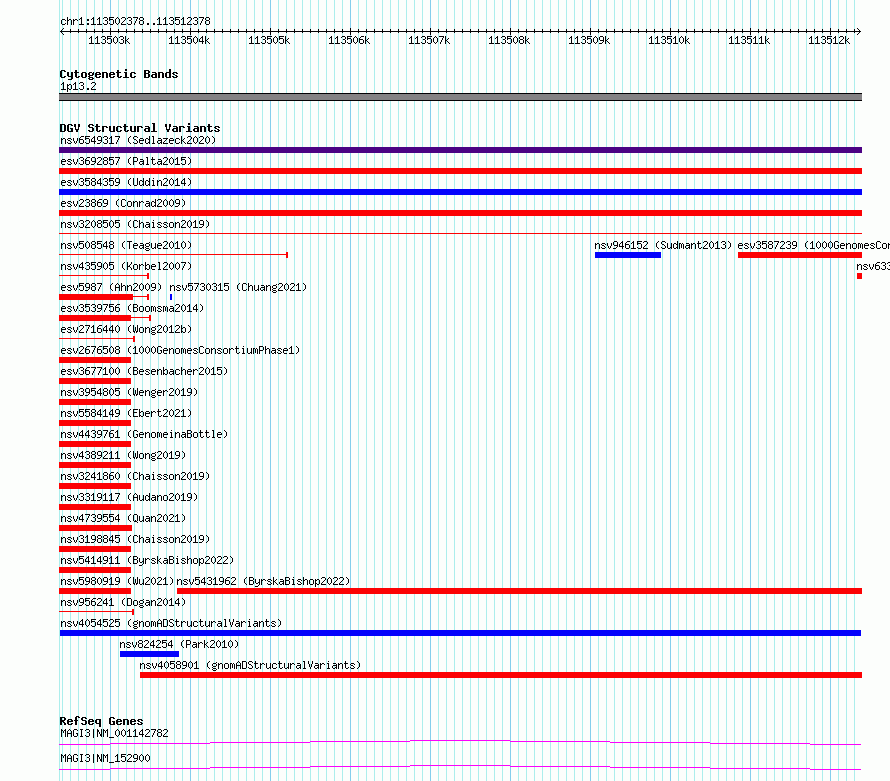Click the esv5987 (Ahn2009) label
Image resolution: width=890 pixels, height=781 pixels.
pos(111,287)
